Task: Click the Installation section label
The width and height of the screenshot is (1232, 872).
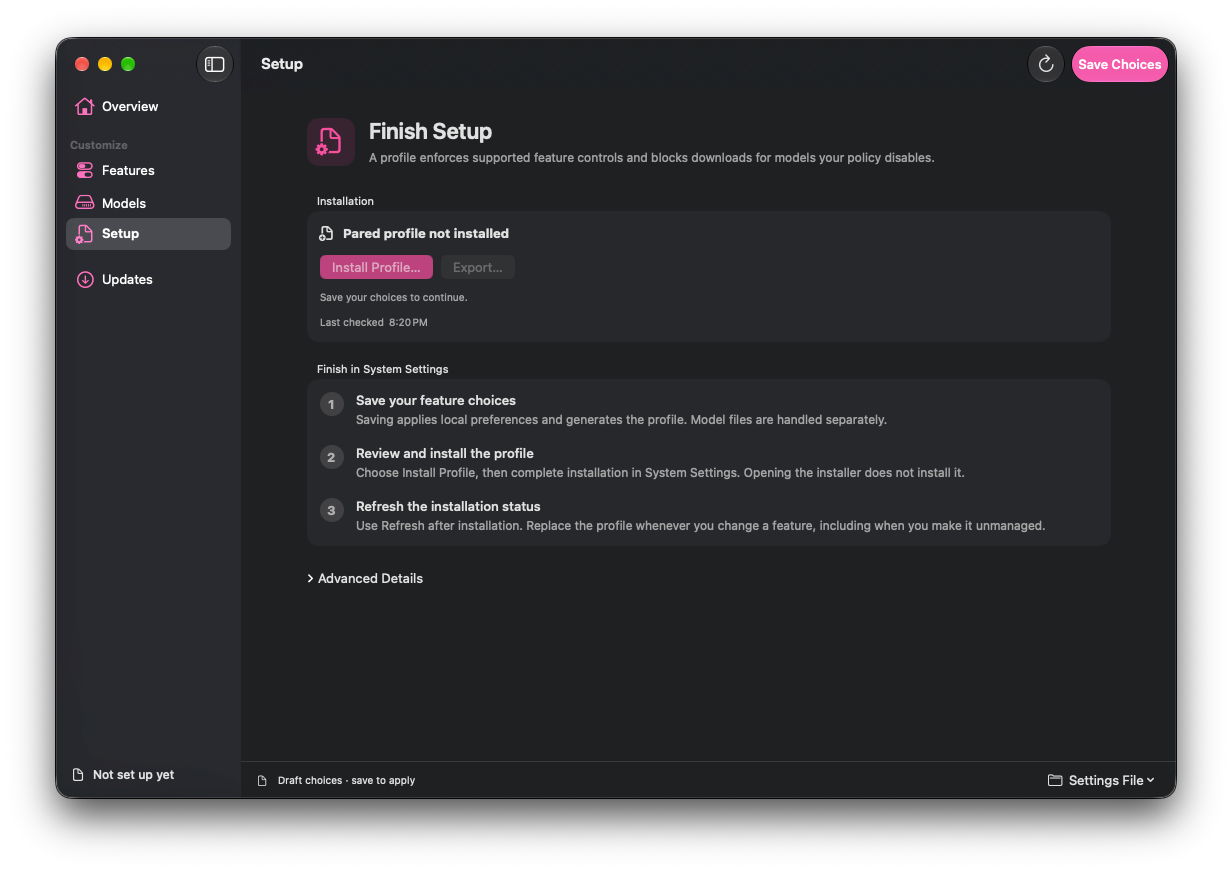Action: point(345,201)
